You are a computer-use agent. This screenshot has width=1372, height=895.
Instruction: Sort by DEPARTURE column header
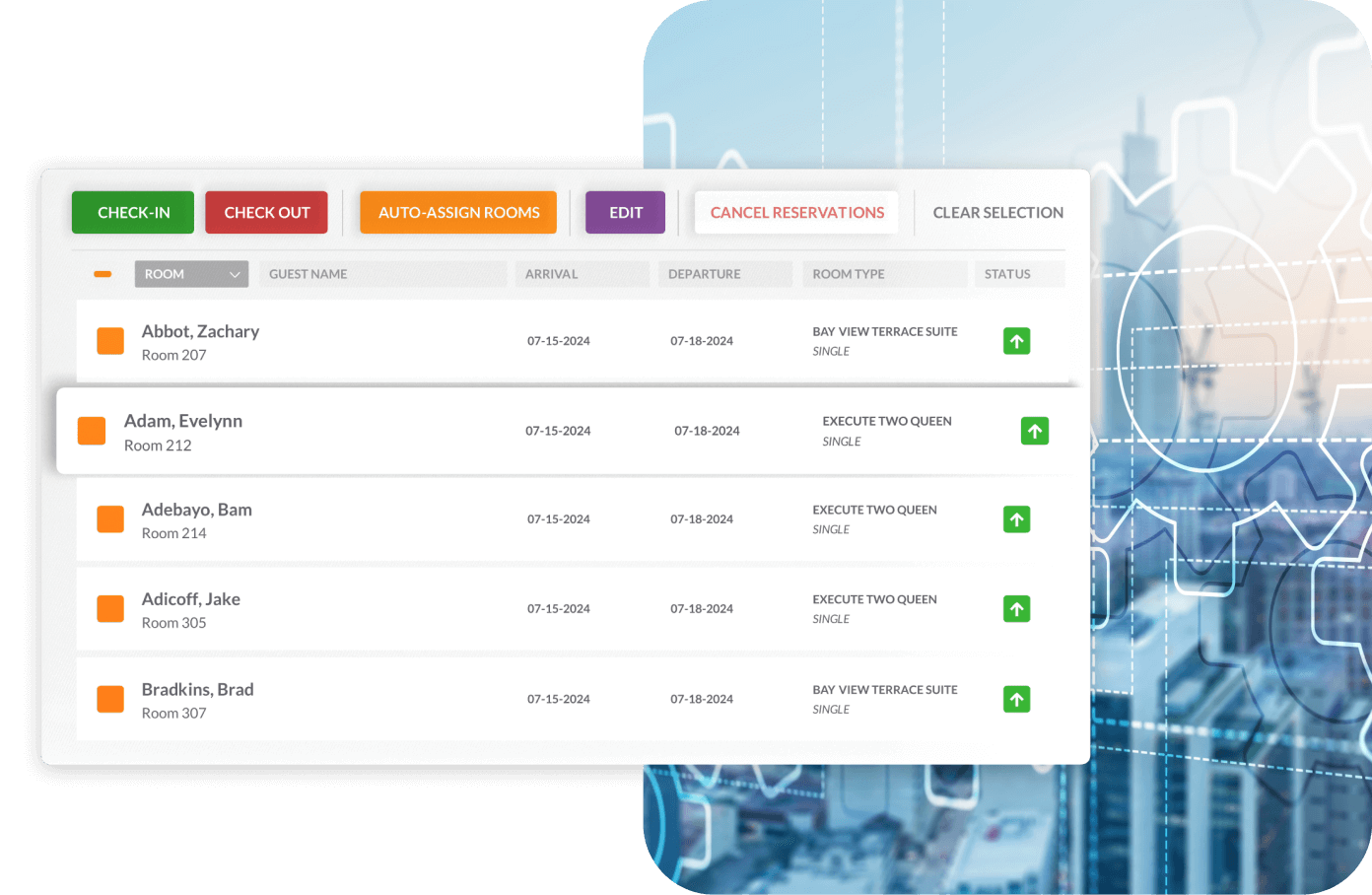pyautogui.click(x=724, y=274)
